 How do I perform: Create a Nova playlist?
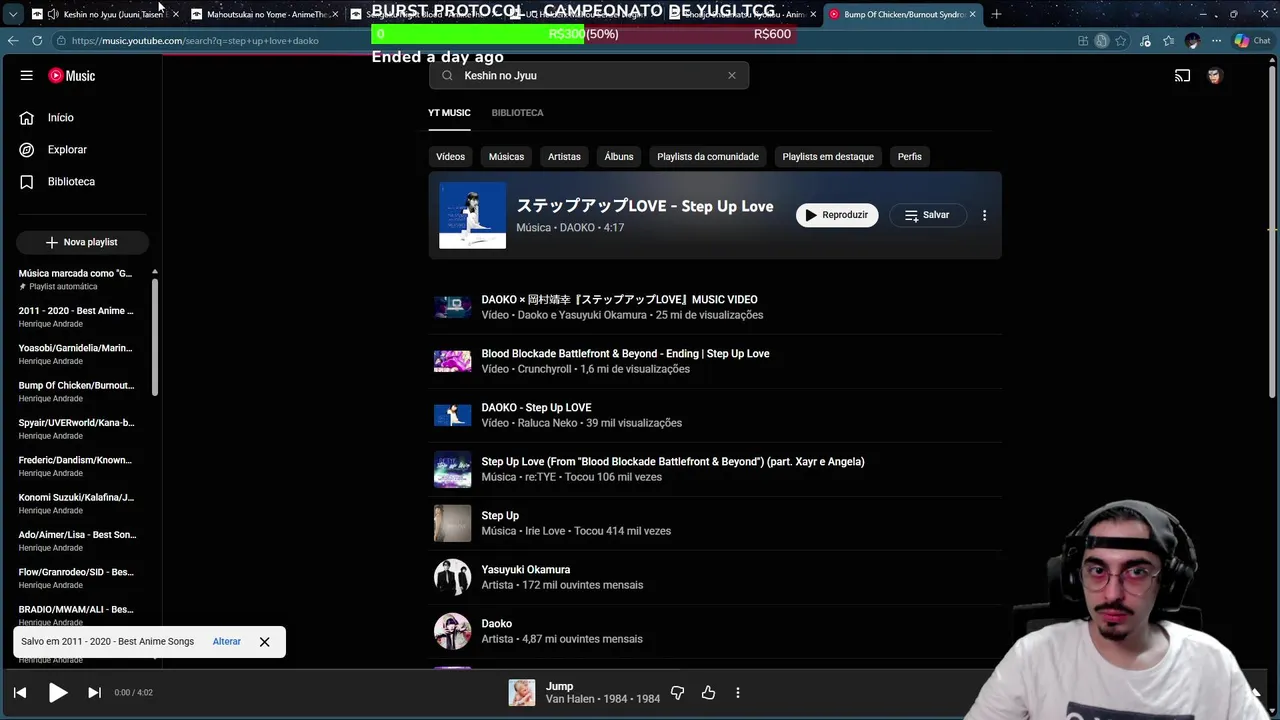coord(82,242)
